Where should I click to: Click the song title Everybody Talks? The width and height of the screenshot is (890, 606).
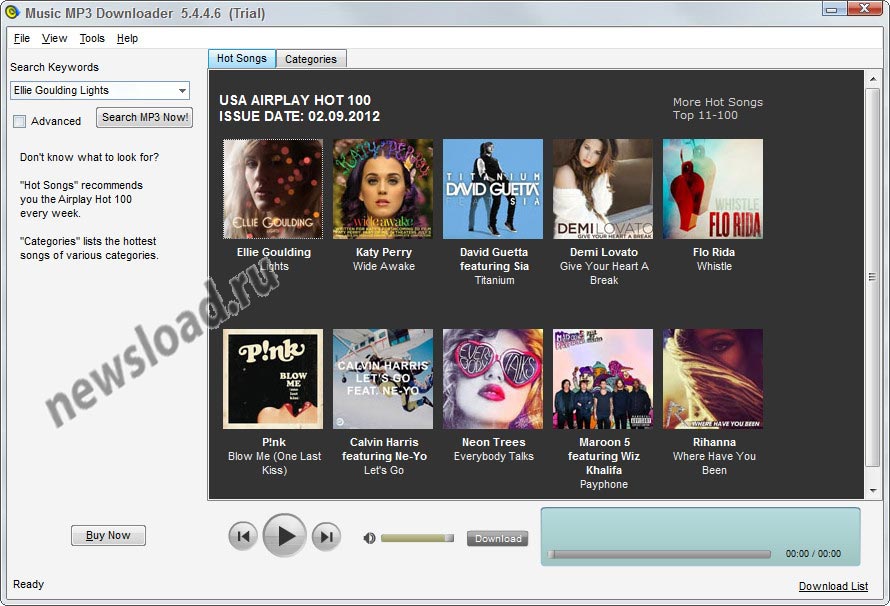494,456
